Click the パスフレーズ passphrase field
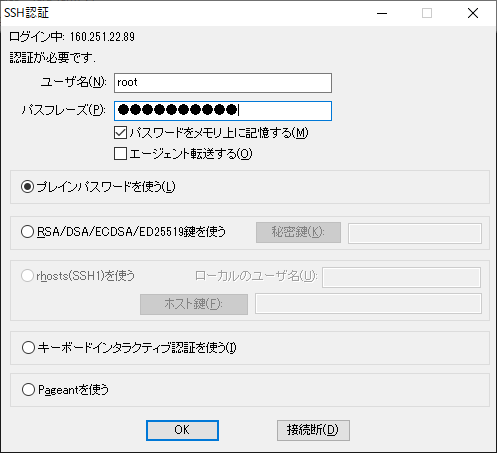This screenshot has height=453, width=497. 223,111
